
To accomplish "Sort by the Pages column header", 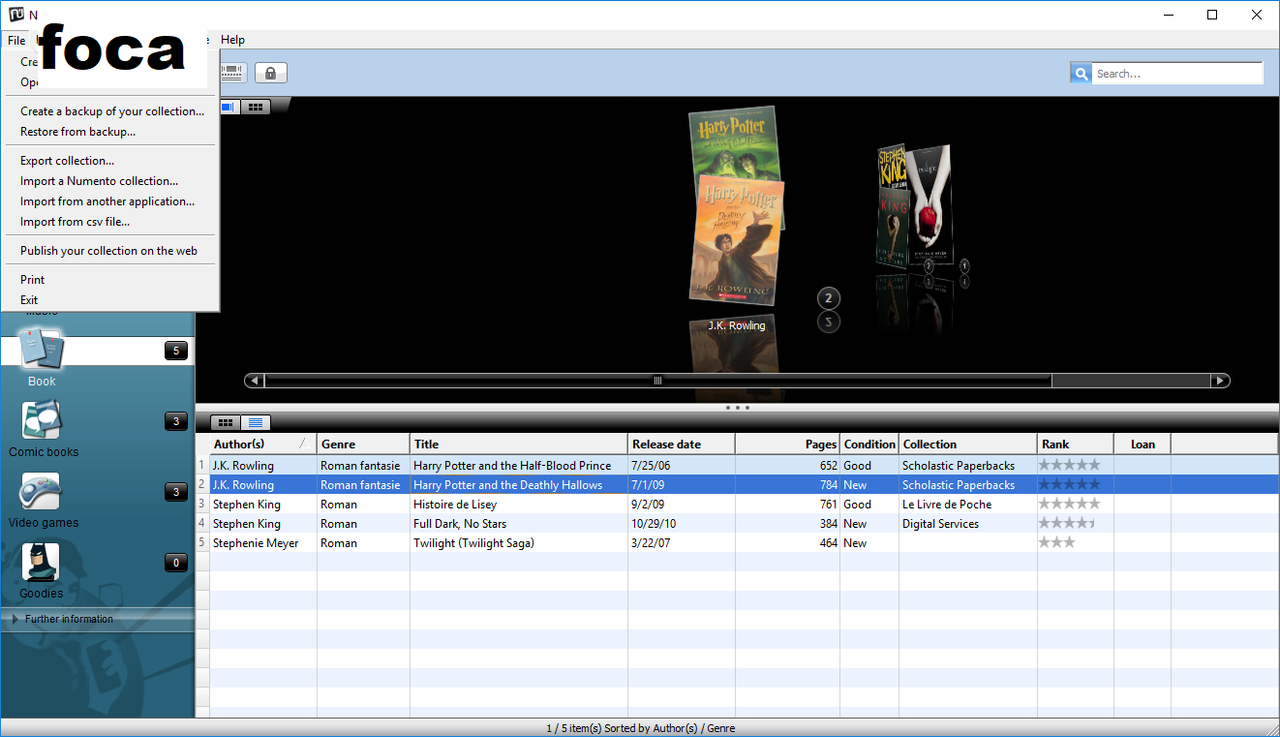I will click(787, 444).
